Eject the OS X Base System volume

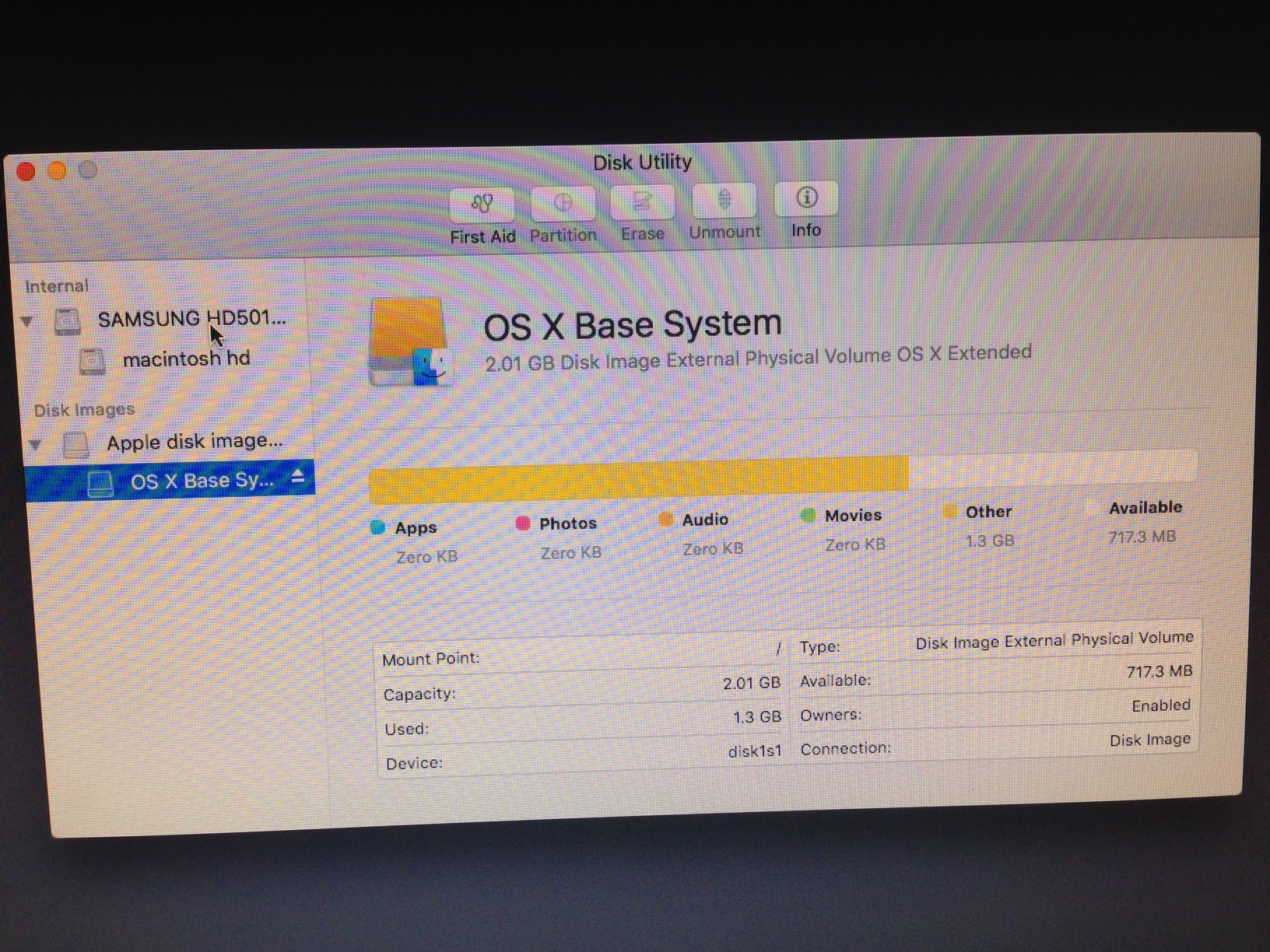click(298, 477)
